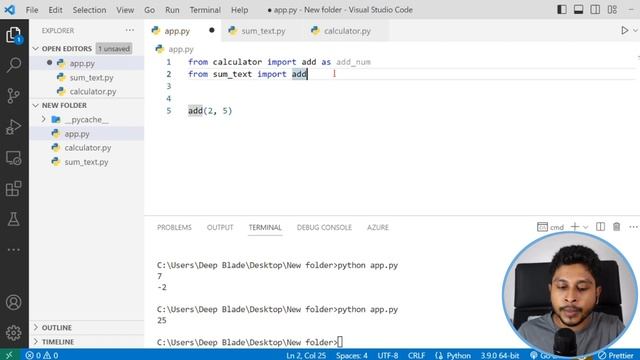Open launch profile dropdown next to plus
The width and height of the screenshot is (640, 360).
(x=585, y=227)
